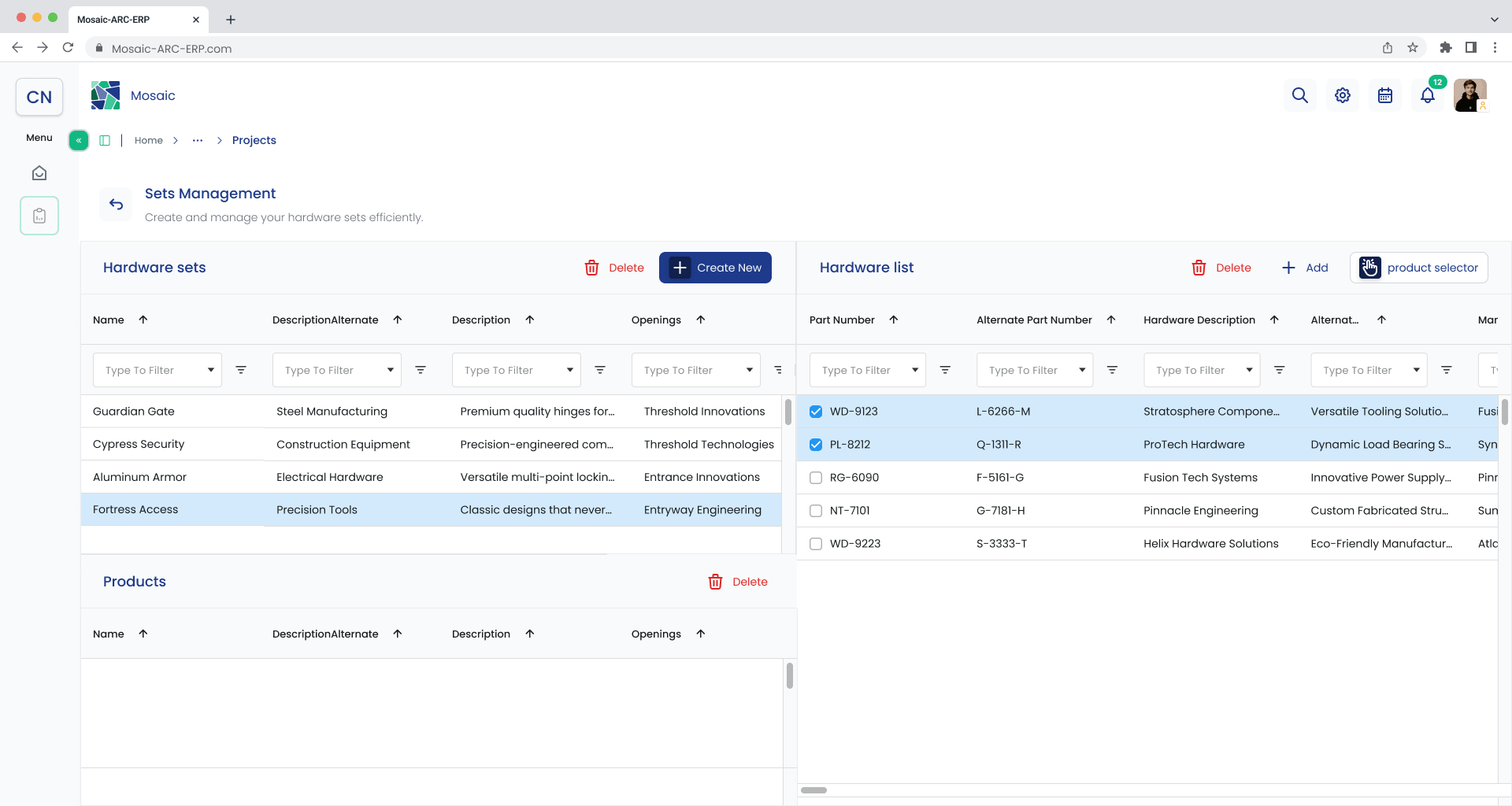
Task: Go to Home breadcrumb
Action: pyautogui.click(x=149, y=140)
